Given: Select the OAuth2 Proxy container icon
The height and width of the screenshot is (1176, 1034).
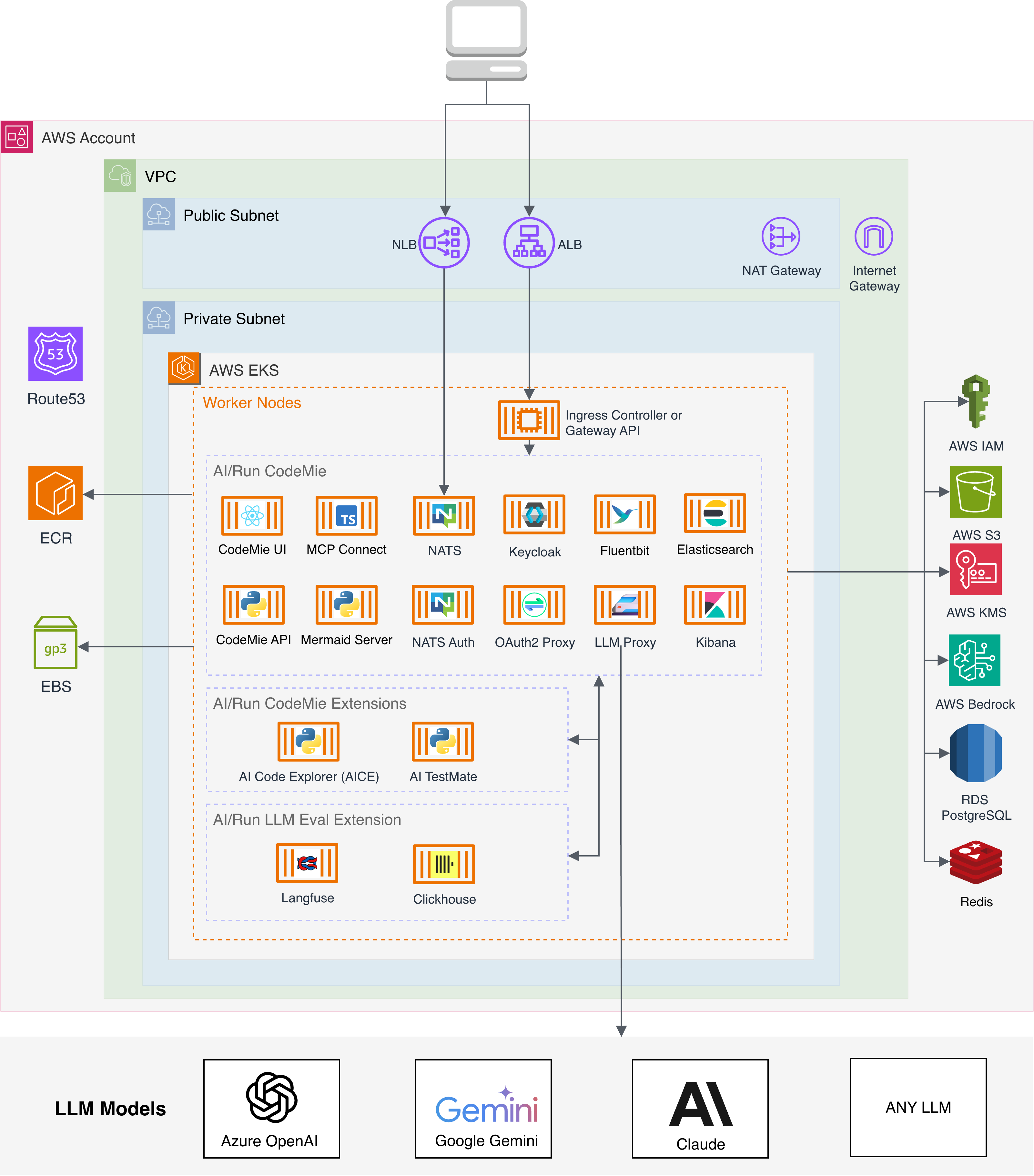Looking at the screenshot, I should (534, 605).
